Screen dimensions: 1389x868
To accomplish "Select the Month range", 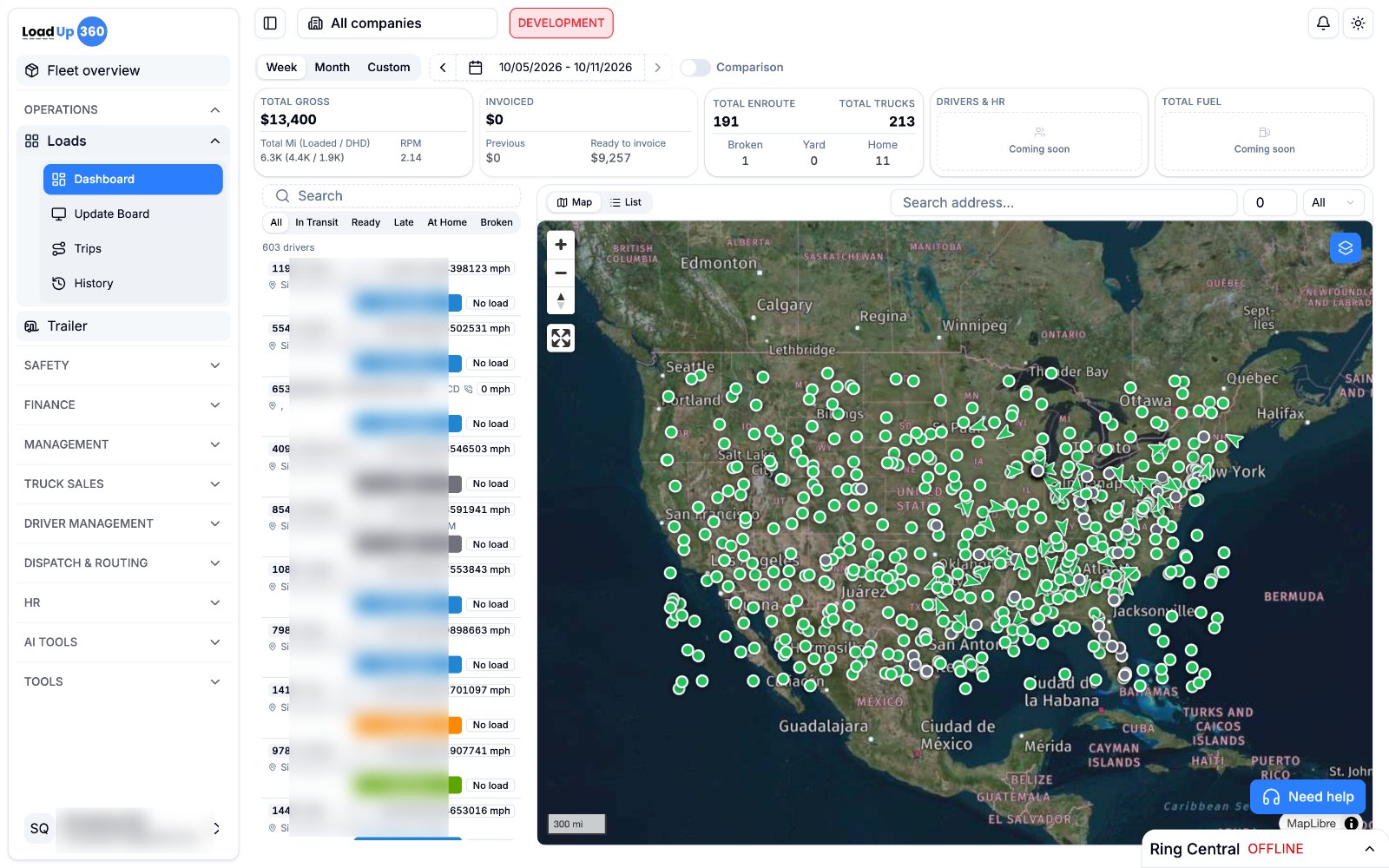I will (332, 67).
